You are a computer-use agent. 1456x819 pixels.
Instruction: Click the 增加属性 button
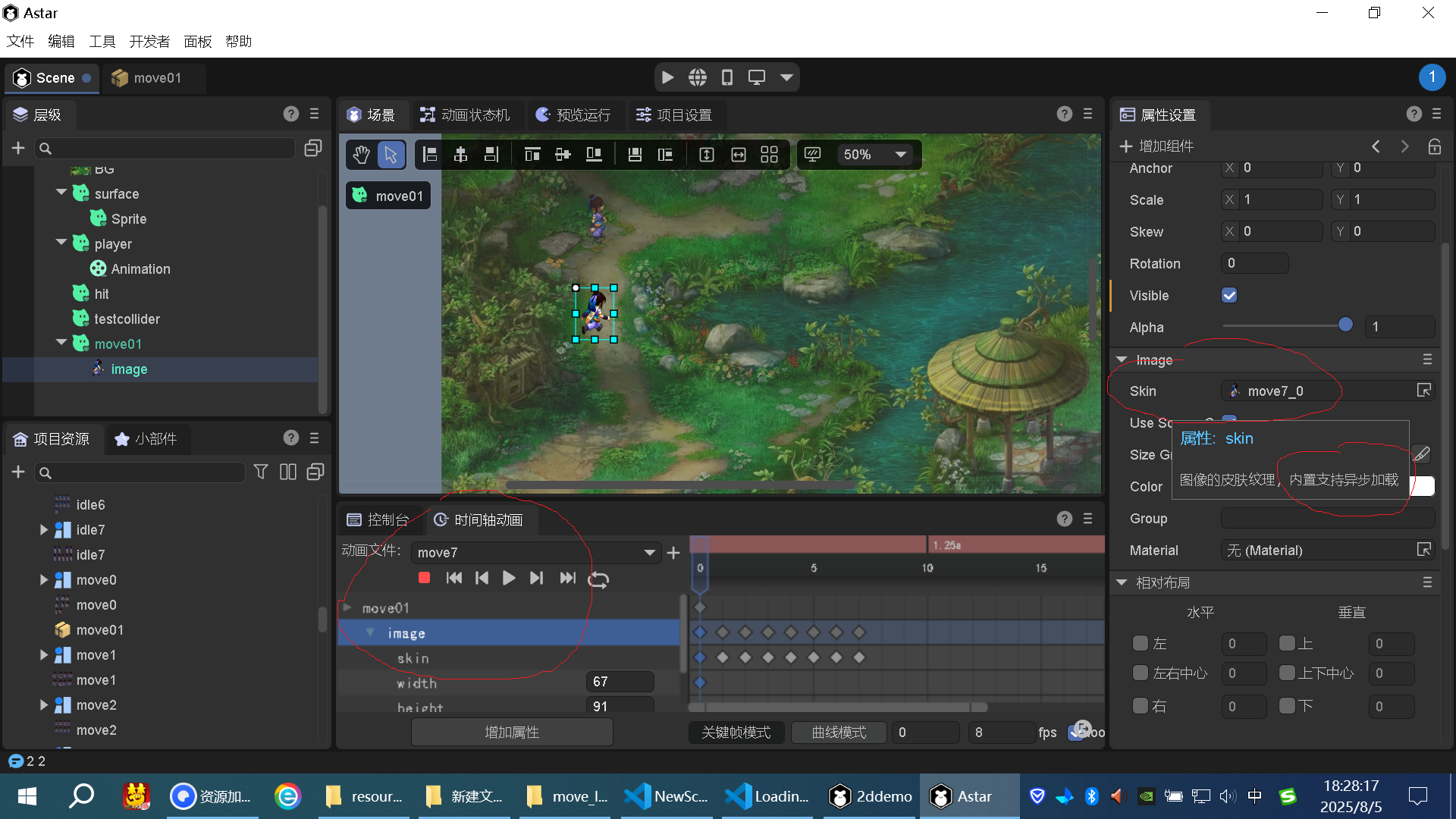(512, 732)
